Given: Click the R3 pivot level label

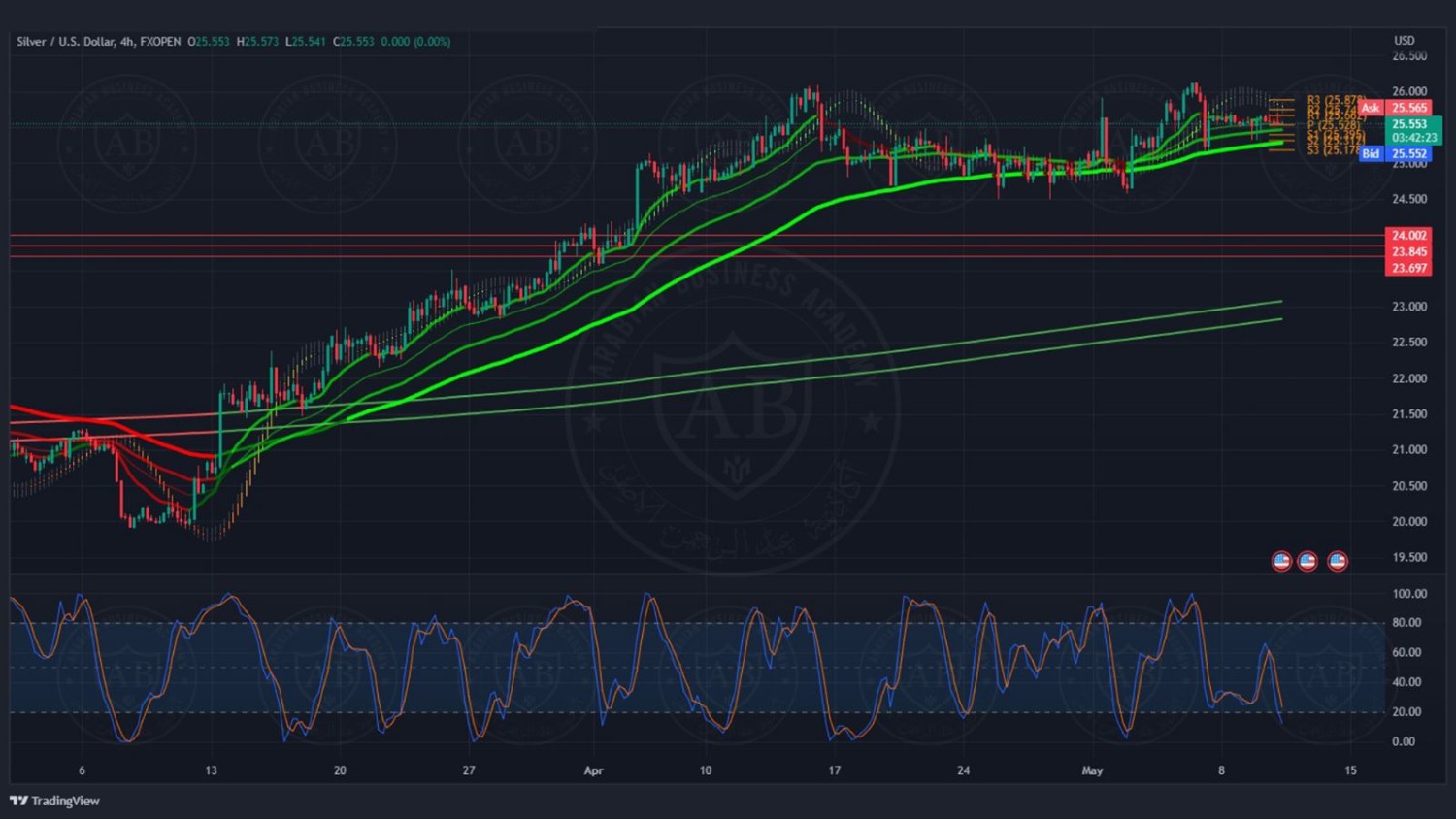Looking at the screenshot, I should coord(1334,100).
